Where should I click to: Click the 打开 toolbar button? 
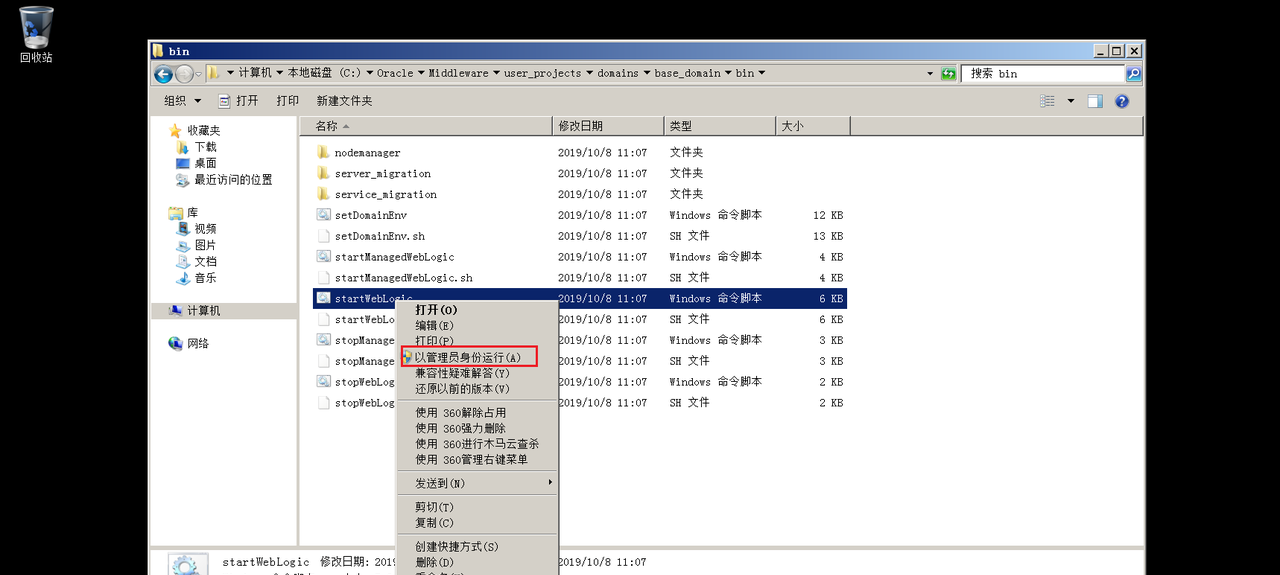point(238,101)
